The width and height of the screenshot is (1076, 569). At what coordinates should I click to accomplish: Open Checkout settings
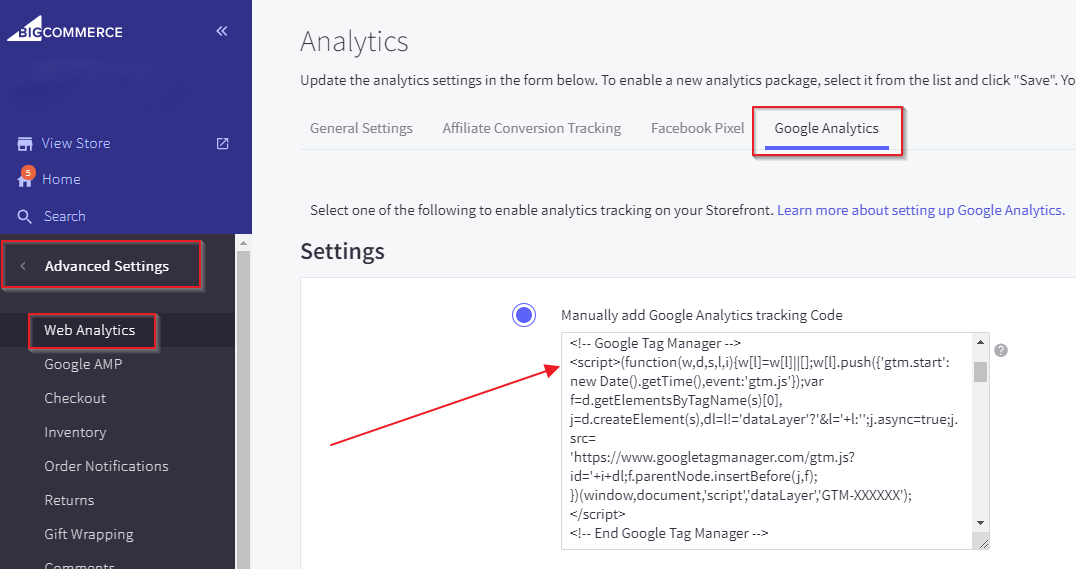tap(75, 398)
